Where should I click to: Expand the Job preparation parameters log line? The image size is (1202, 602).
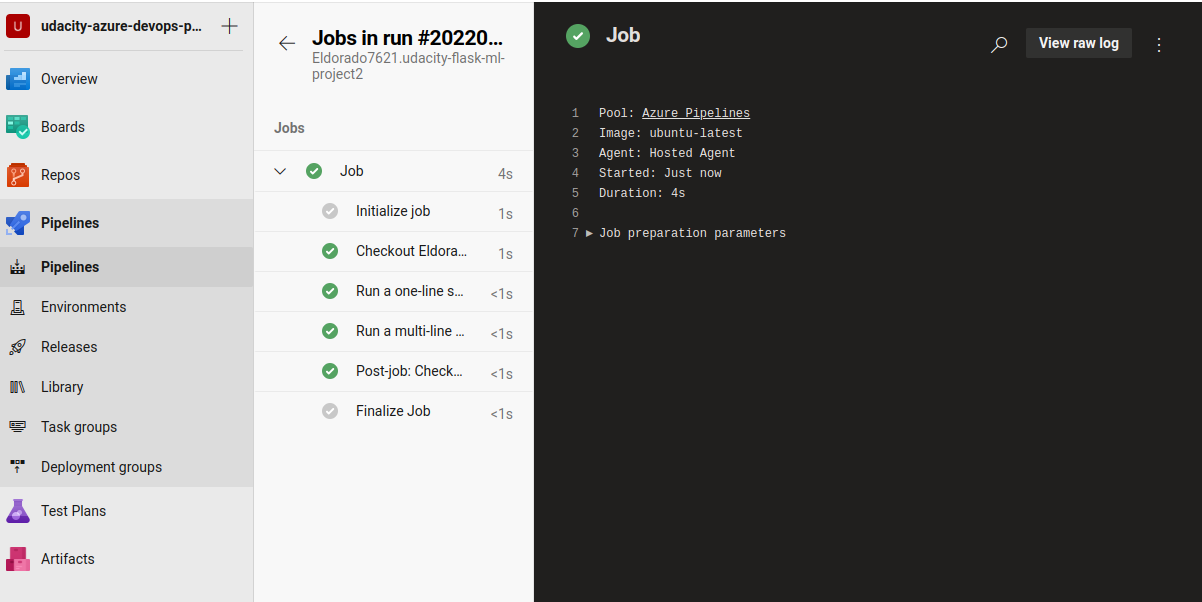pos(592,232)
